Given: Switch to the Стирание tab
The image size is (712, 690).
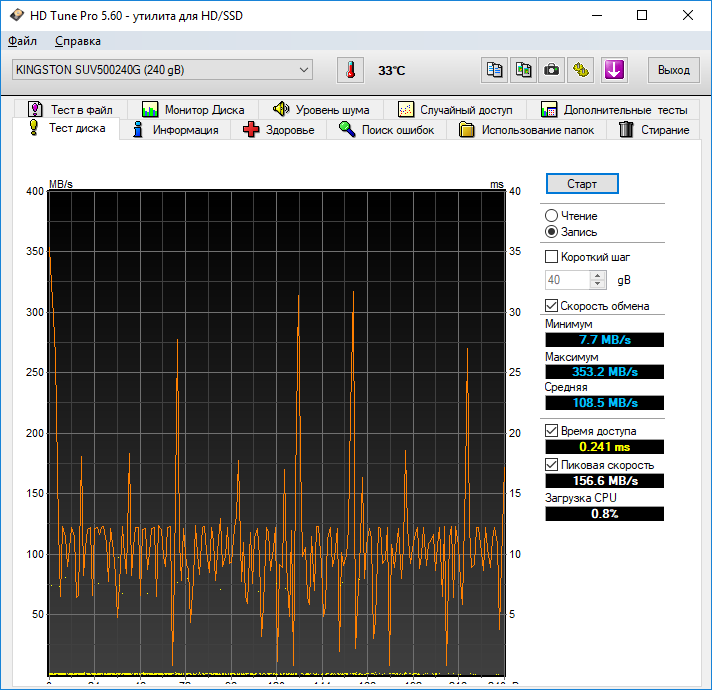Looking at the screenshot, I should [654, 130].
